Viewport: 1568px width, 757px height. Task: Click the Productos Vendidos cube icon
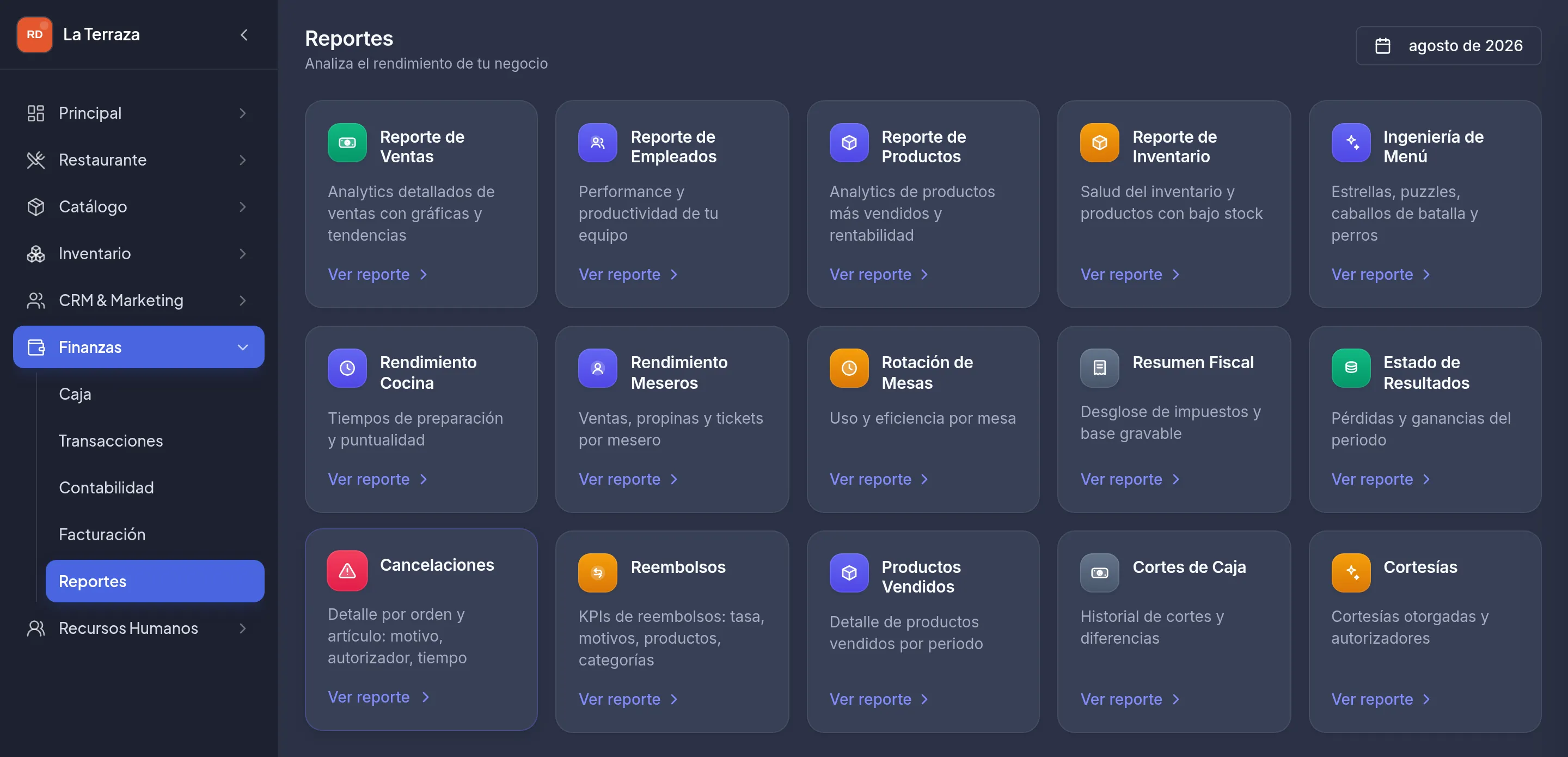pyautogui.click(x=849, y=572)
